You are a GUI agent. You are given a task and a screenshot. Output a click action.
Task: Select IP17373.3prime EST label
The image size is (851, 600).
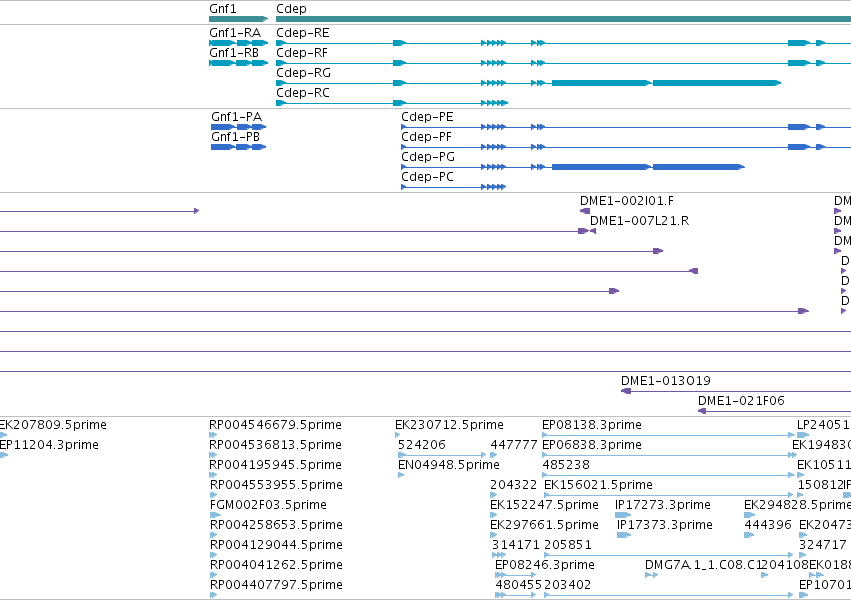point(665,526)
